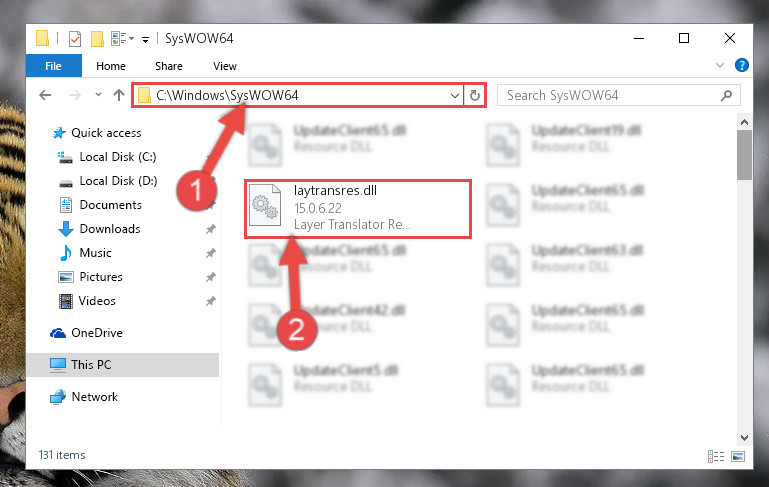The image size is (769, 487).
Task: Click the vertical scrollbar thumb
Action: [744, 155]
